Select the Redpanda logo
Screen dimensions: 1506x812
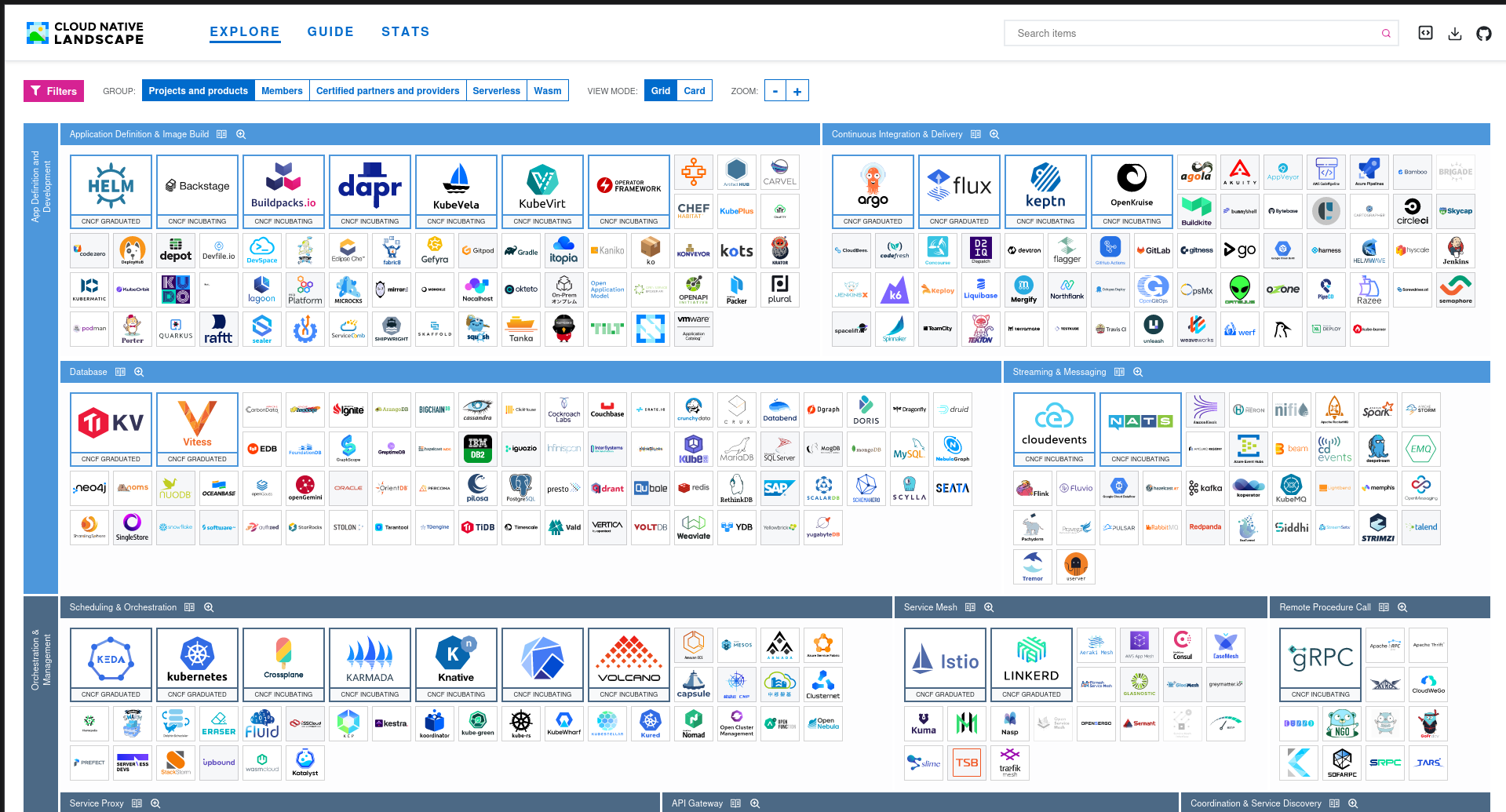(1205, 527)
